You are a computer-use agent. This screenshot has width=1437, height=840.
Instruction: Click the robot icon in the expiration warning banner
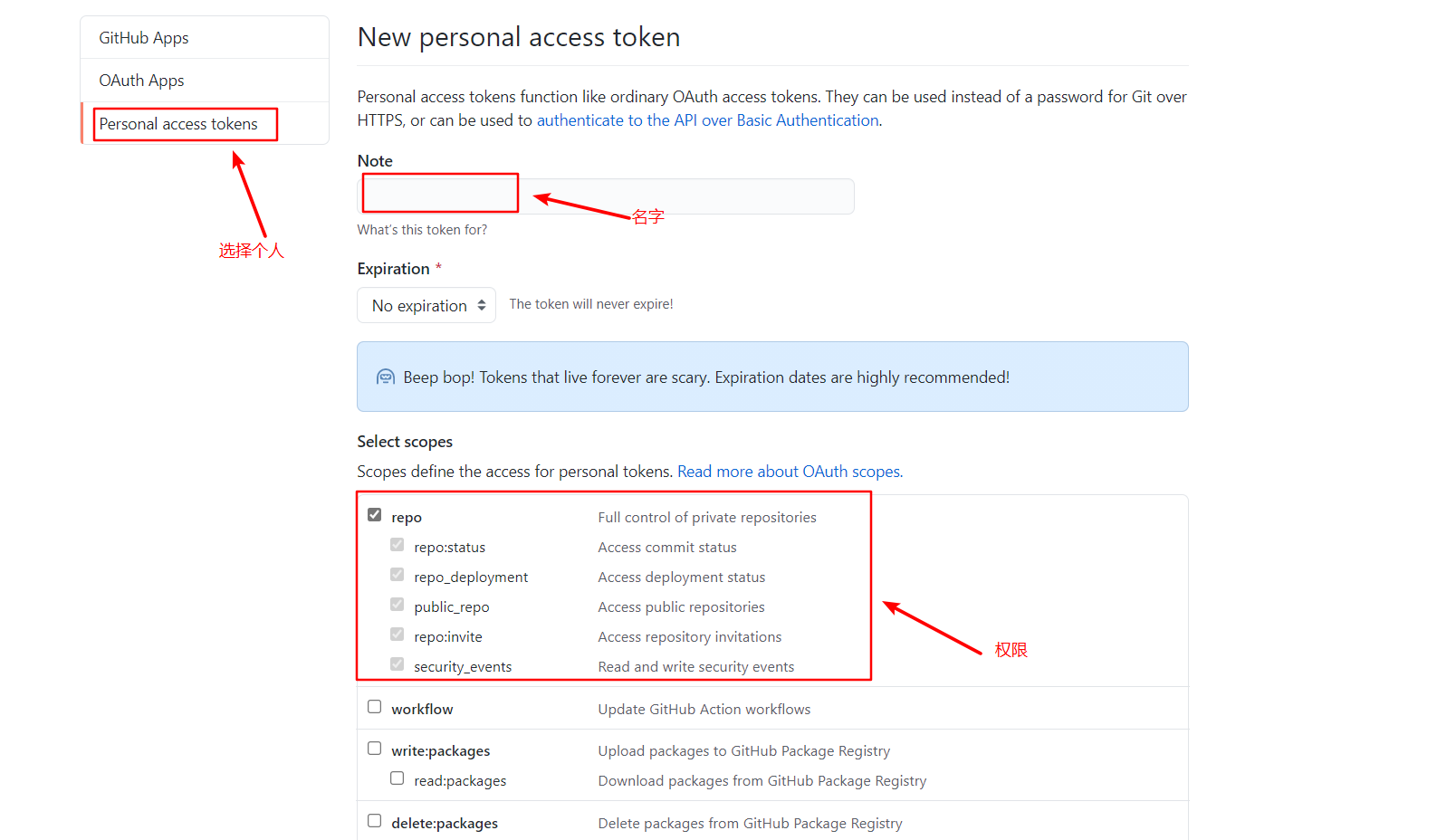click(x=386, y=377)
